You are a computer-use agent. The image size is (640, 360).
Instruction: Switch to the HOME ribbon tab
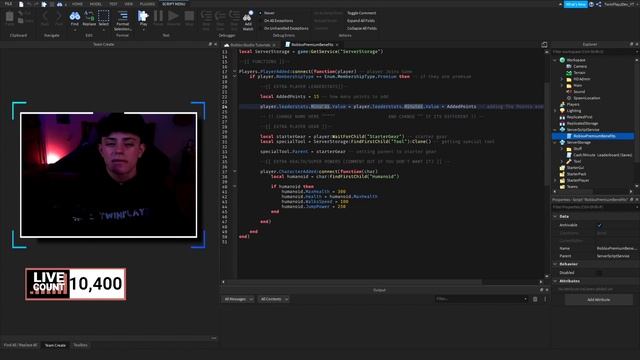pos(77,4)
